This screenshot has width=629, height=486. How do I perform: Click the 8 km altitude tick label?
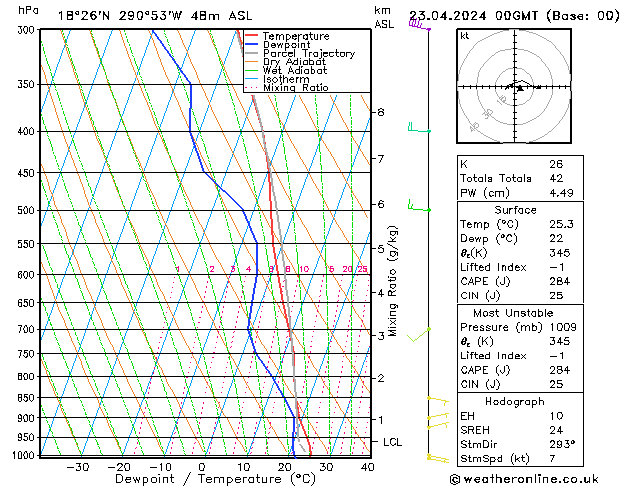(381, 112)
